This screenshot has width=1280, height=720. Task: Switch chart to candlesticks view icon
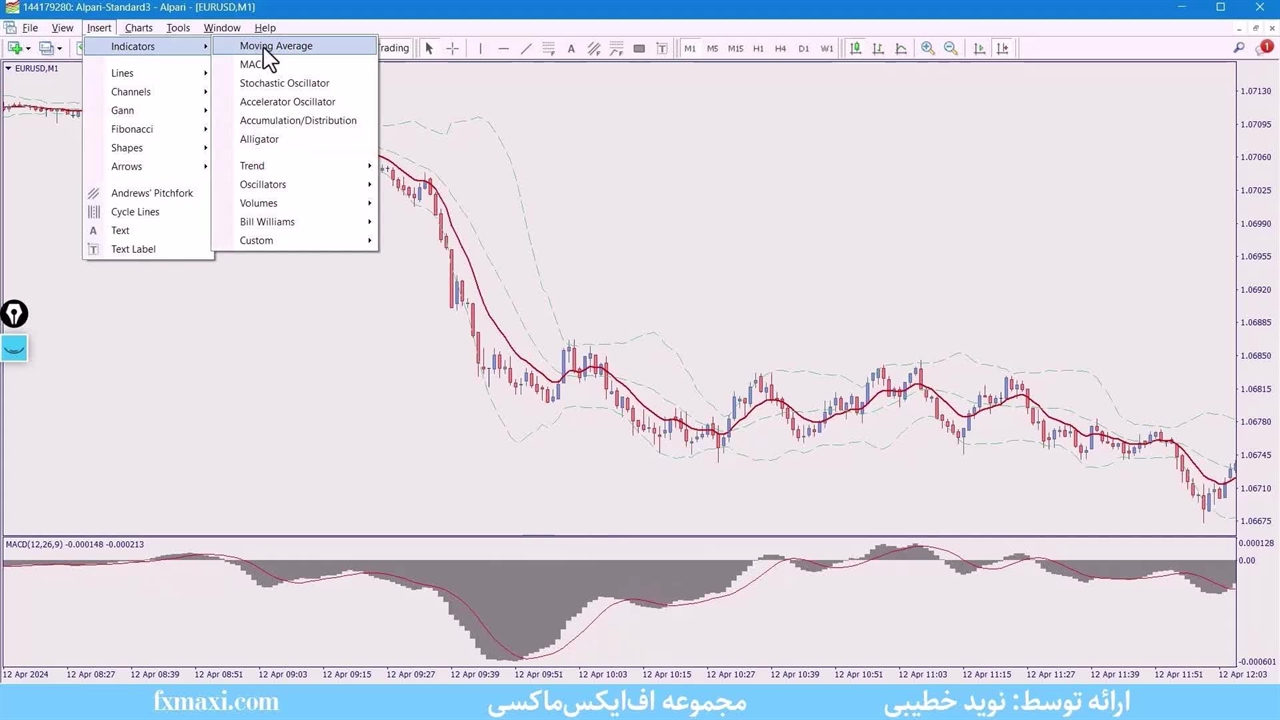point(878,48)
